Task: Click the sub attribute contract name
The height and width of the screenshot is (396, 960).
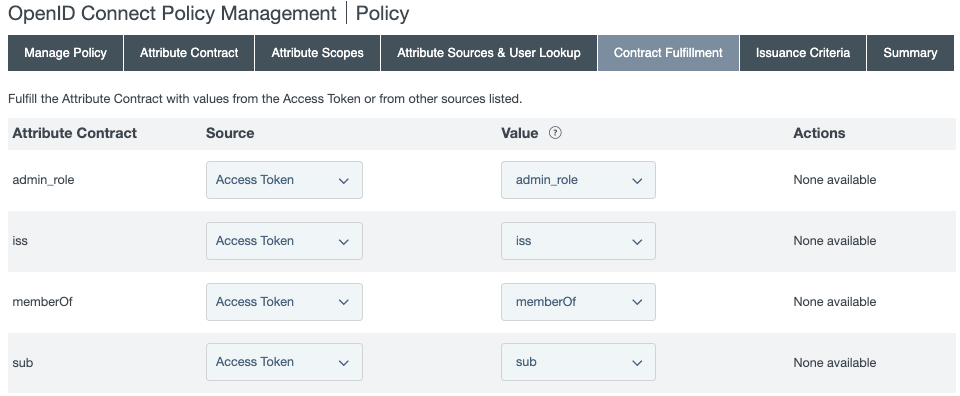Action: [23, 363]
